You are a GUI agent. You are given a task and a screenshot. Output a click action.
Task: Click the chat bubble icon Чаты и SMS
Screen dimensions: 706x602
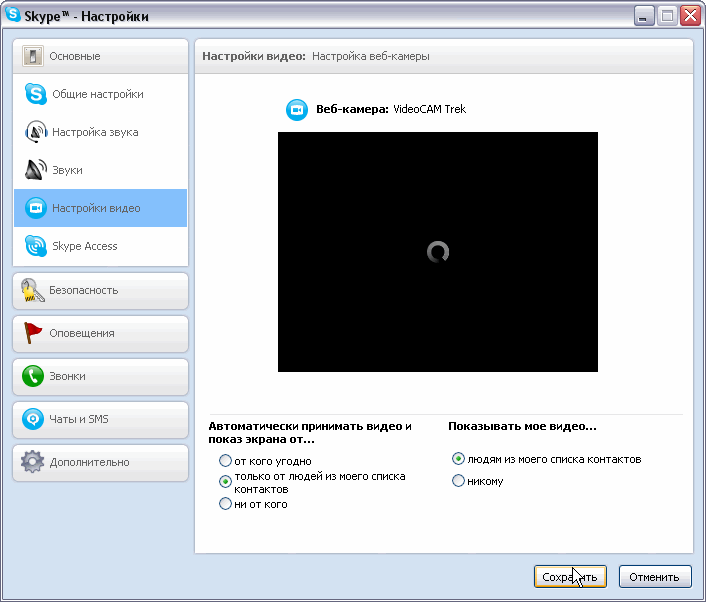(33, 419)
